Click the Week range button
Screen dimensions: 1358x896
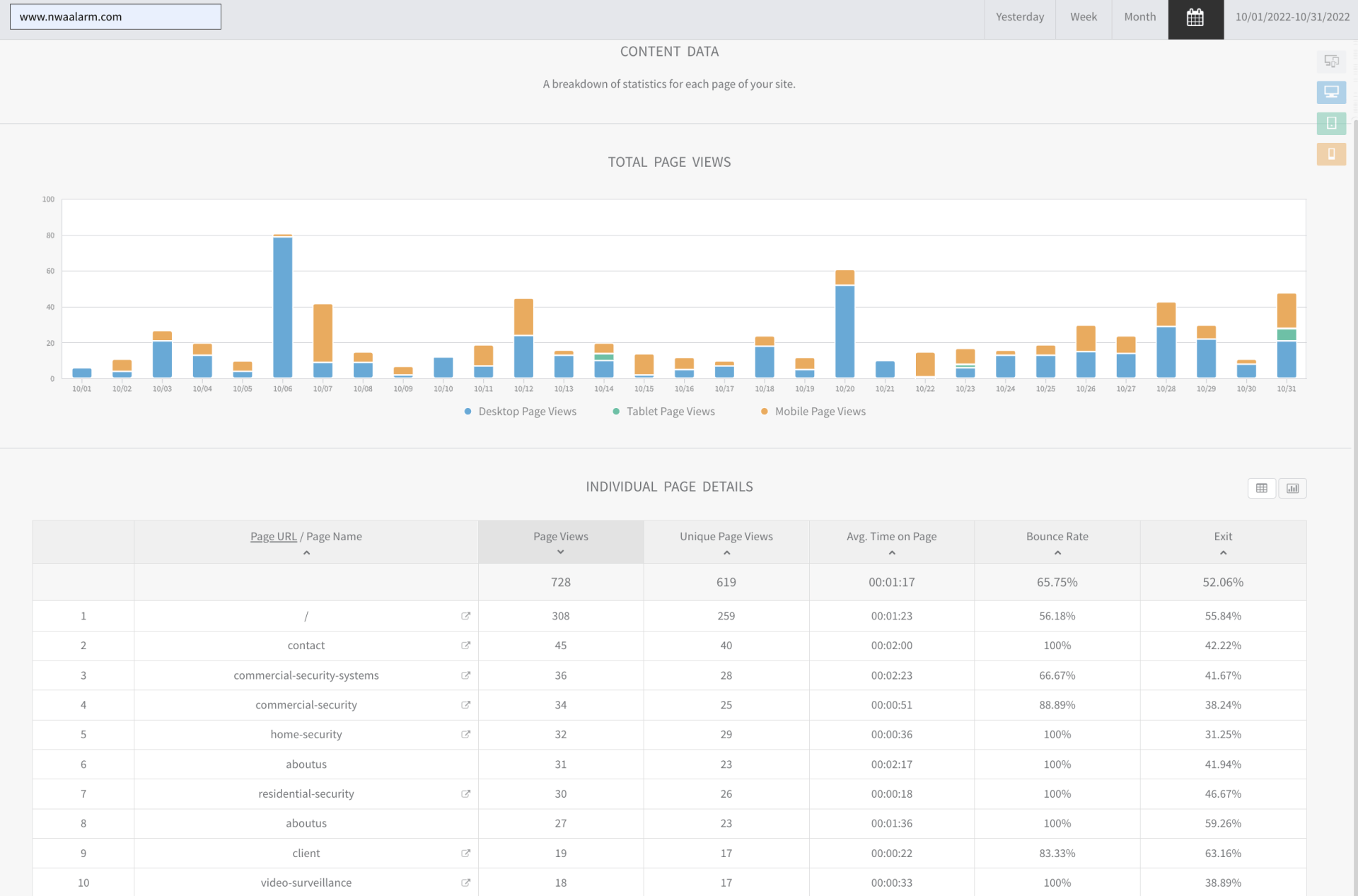coord(1083,18)
